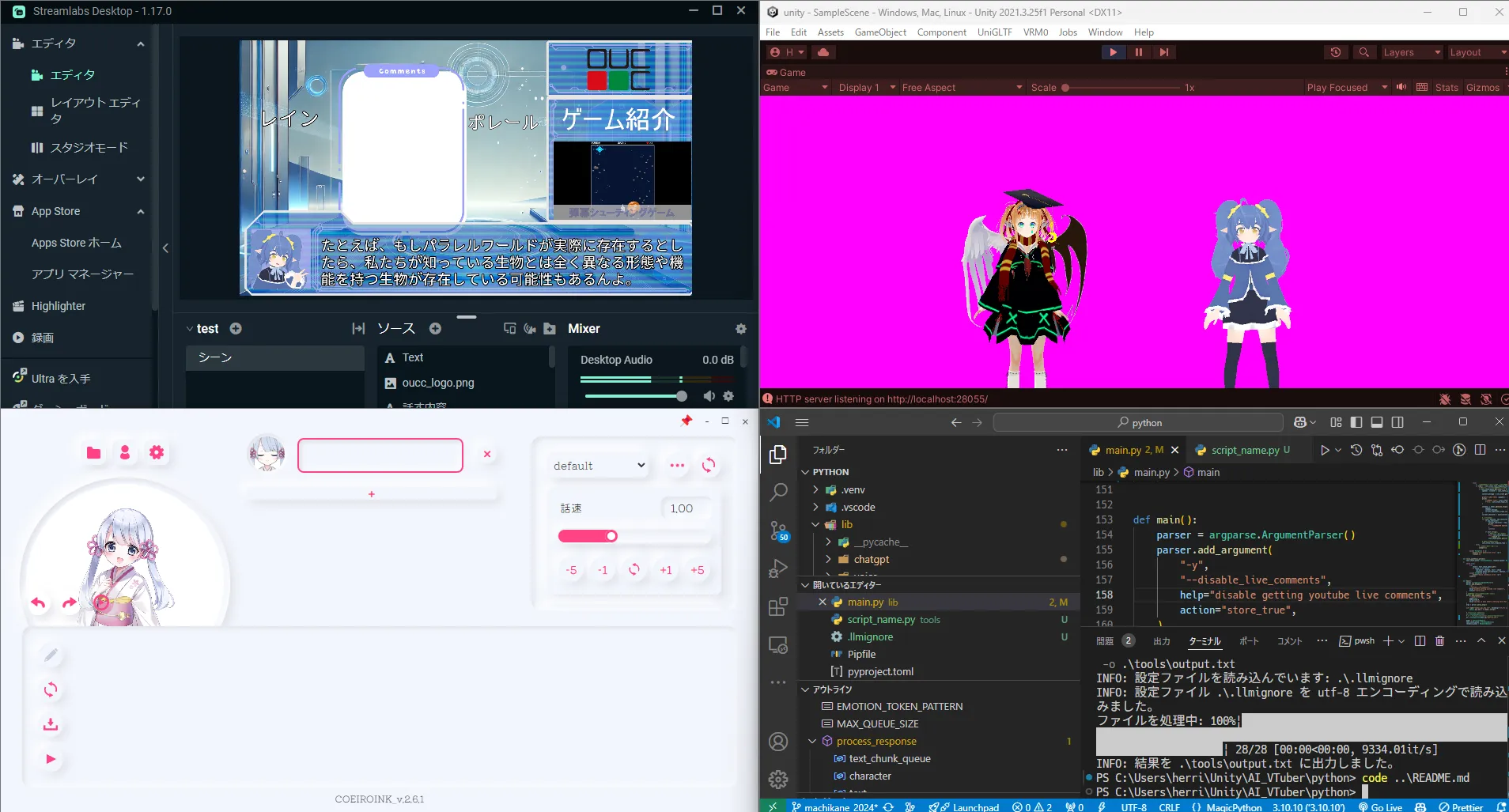This screenshot has height=812, width=1509.
Task: Open Unity cloud services icon
Action: point(823,52)
